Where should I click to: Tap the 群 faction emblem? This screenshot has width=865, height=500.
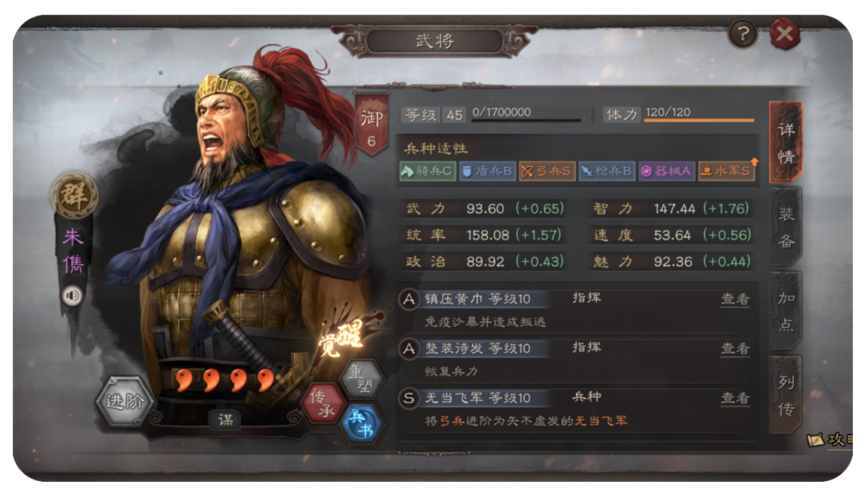point(74,195)
